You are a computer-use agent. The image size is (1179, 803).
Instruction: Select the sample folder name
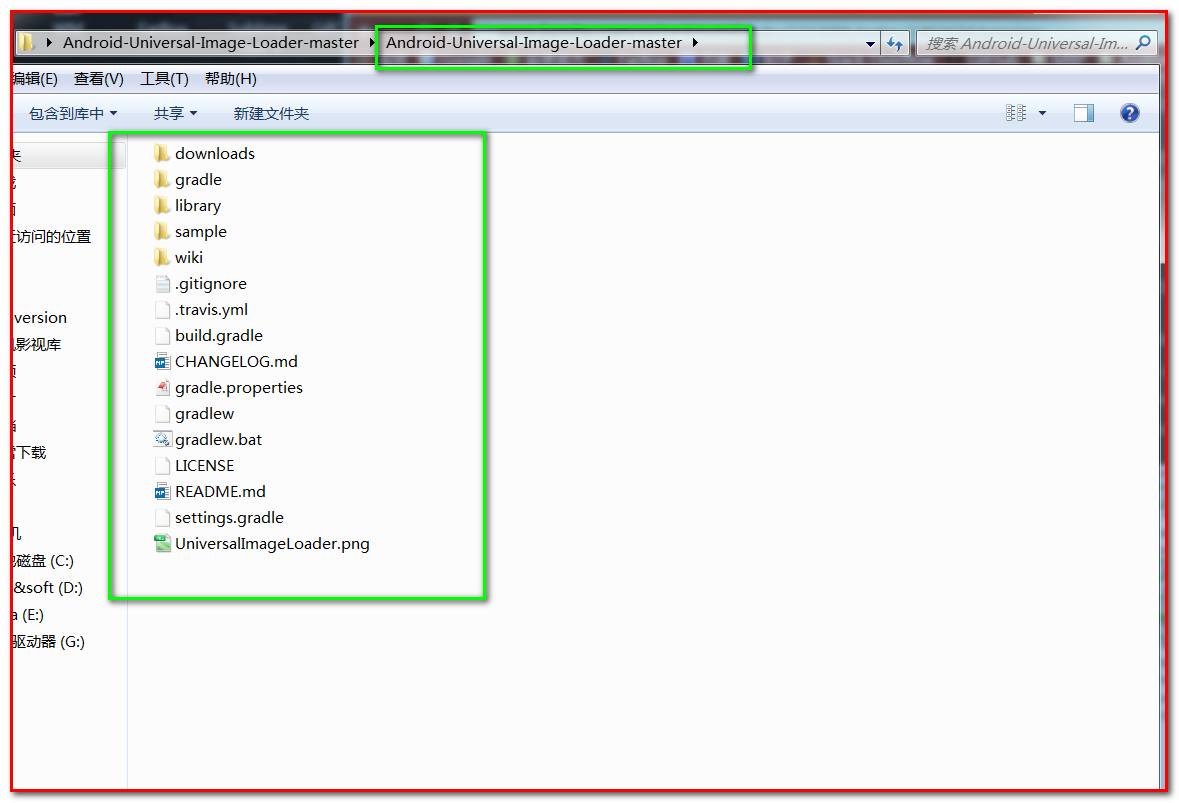pos(201,232)
